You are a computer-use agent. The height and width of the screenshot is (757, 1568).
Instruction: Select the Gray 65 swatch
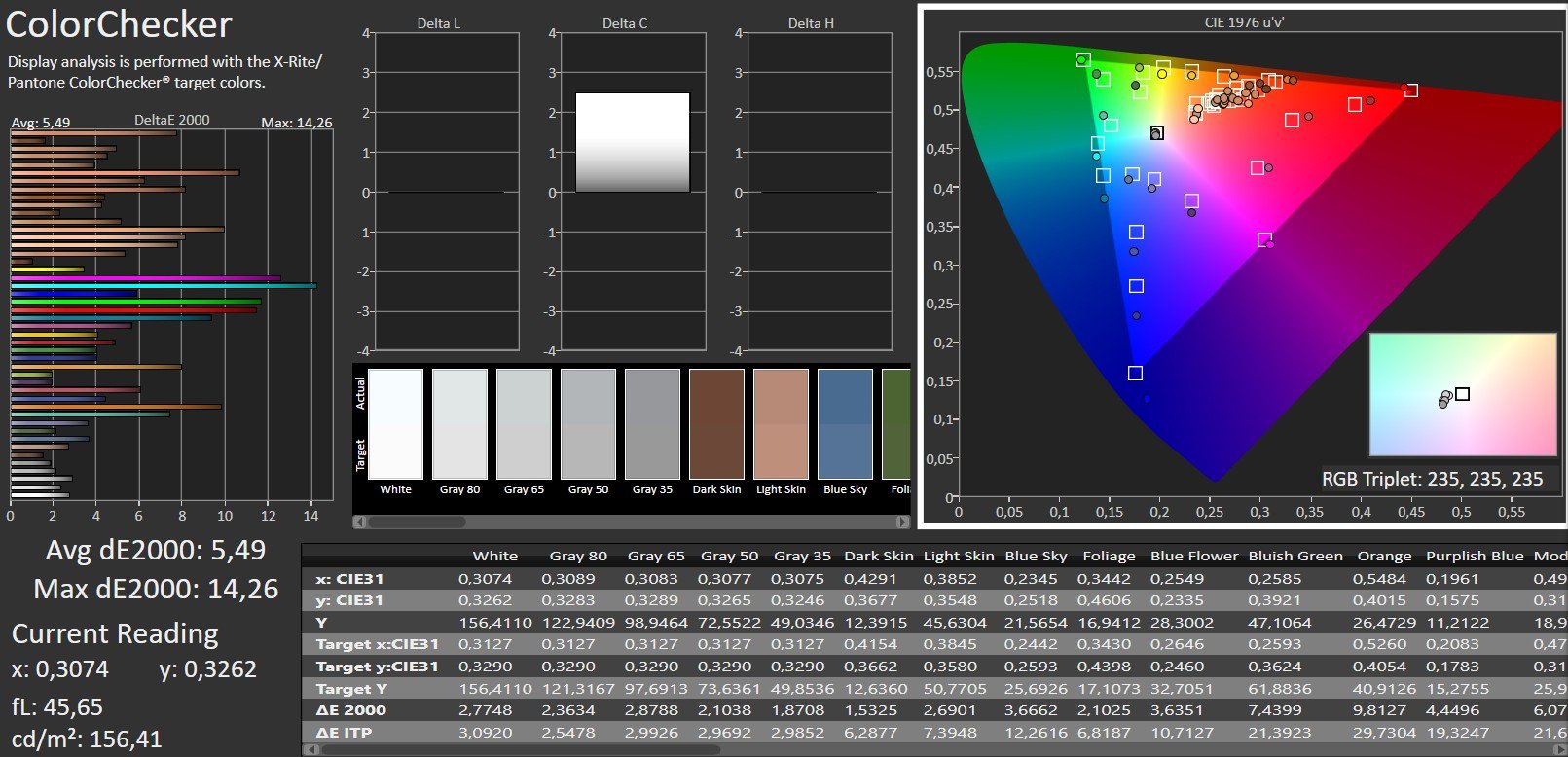[x=524, y=424]
